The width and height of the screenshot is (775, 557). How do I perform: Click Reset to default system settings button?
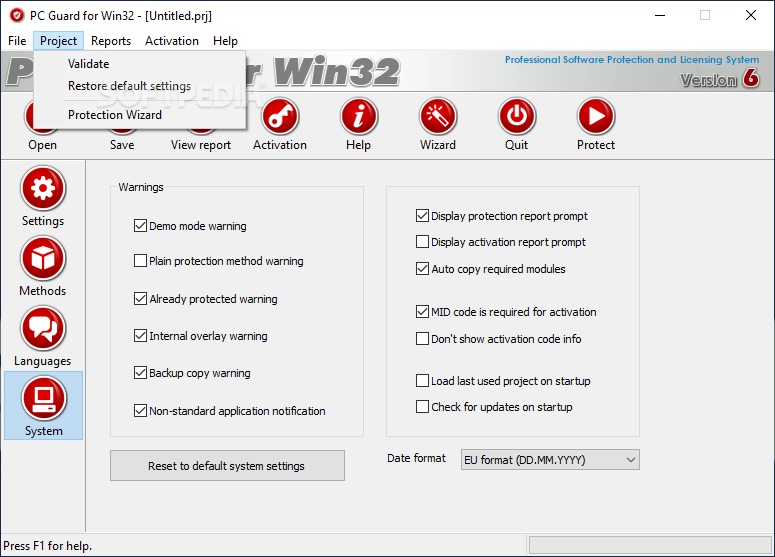227,466
